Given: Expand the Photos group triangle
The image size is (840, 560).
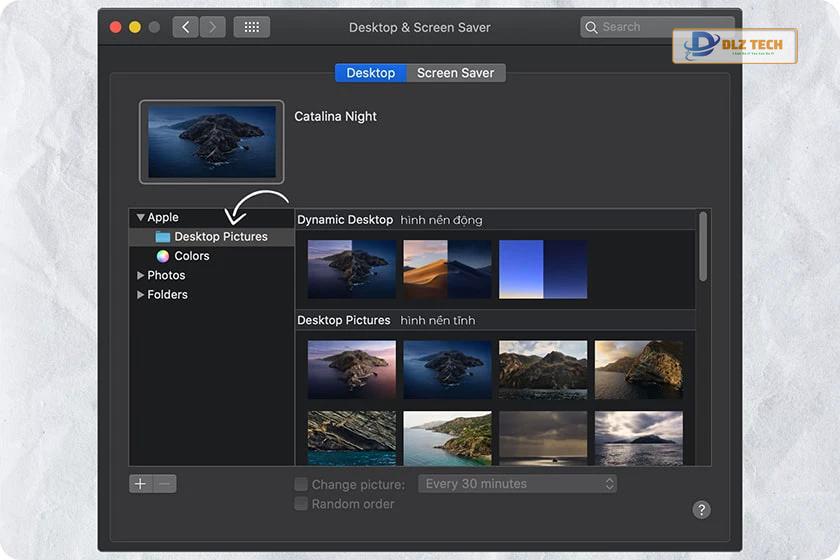Looking at the screenshot, I should click(140, 275).
